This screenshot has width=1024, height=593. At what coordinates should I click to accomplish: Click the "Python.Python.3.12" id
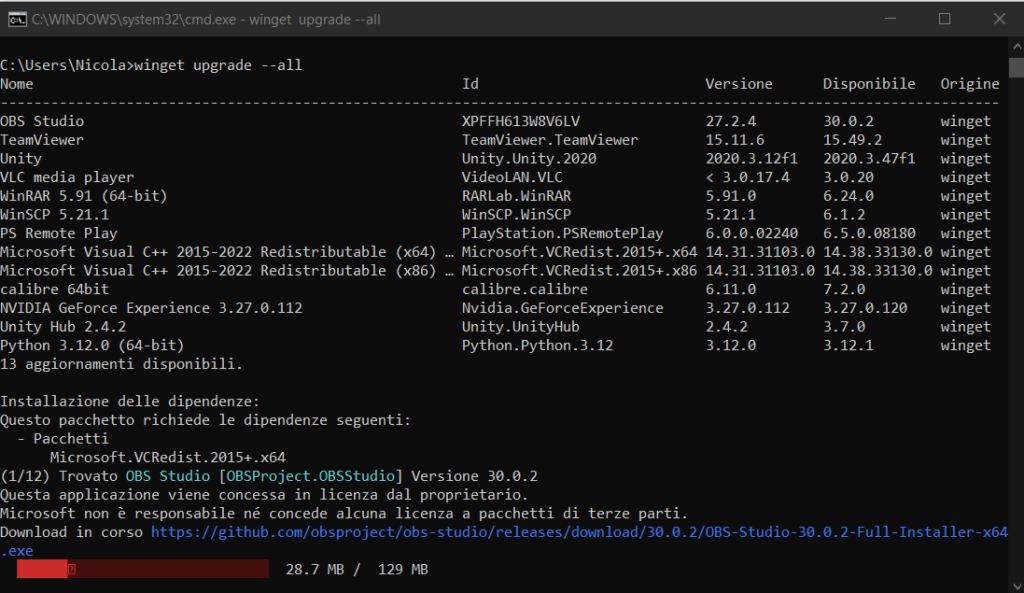pyautogui.click(x=537, y=345)
